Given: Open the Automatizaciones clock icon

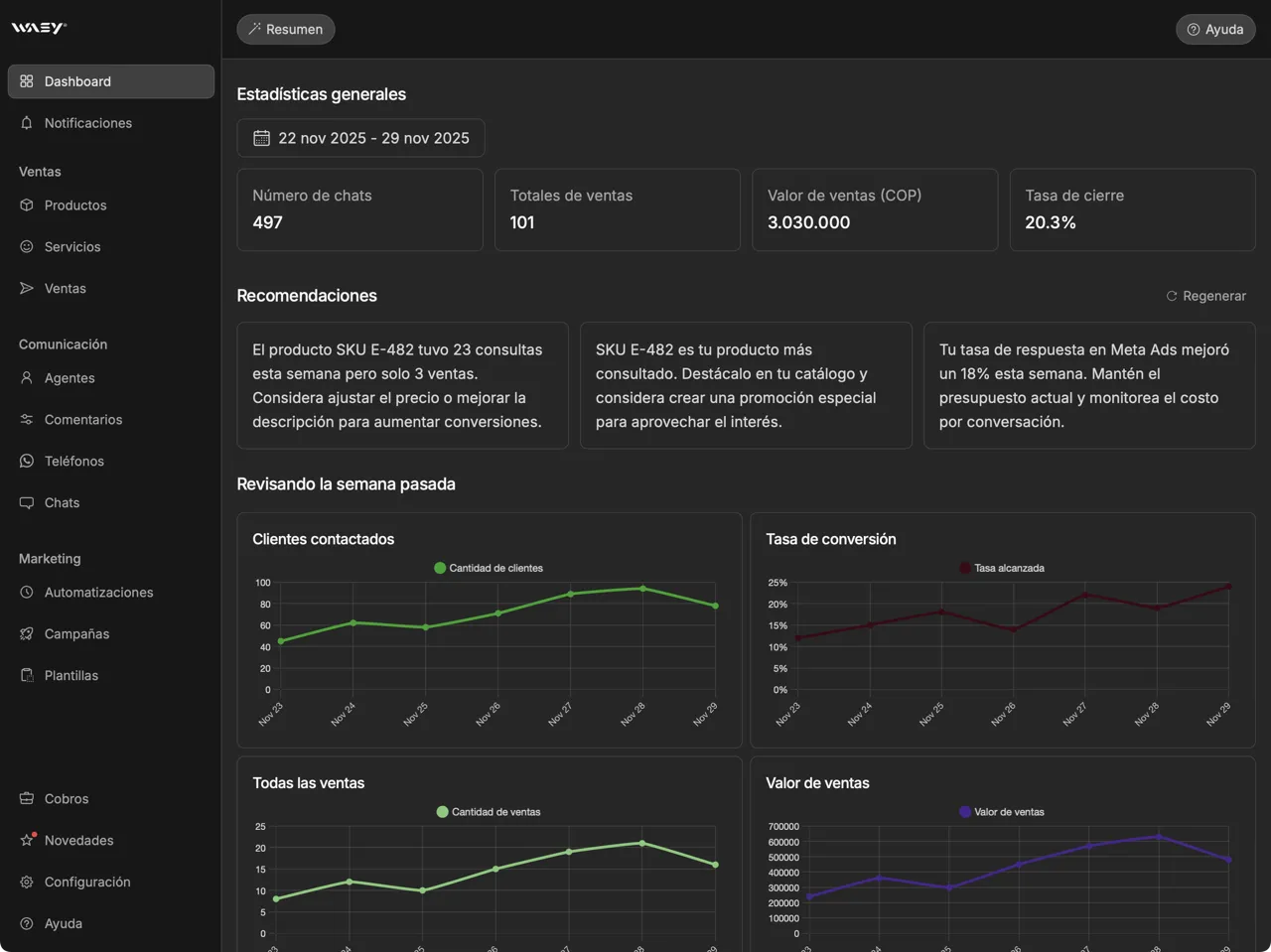Looking at the screenshot, I should point(26,592).
